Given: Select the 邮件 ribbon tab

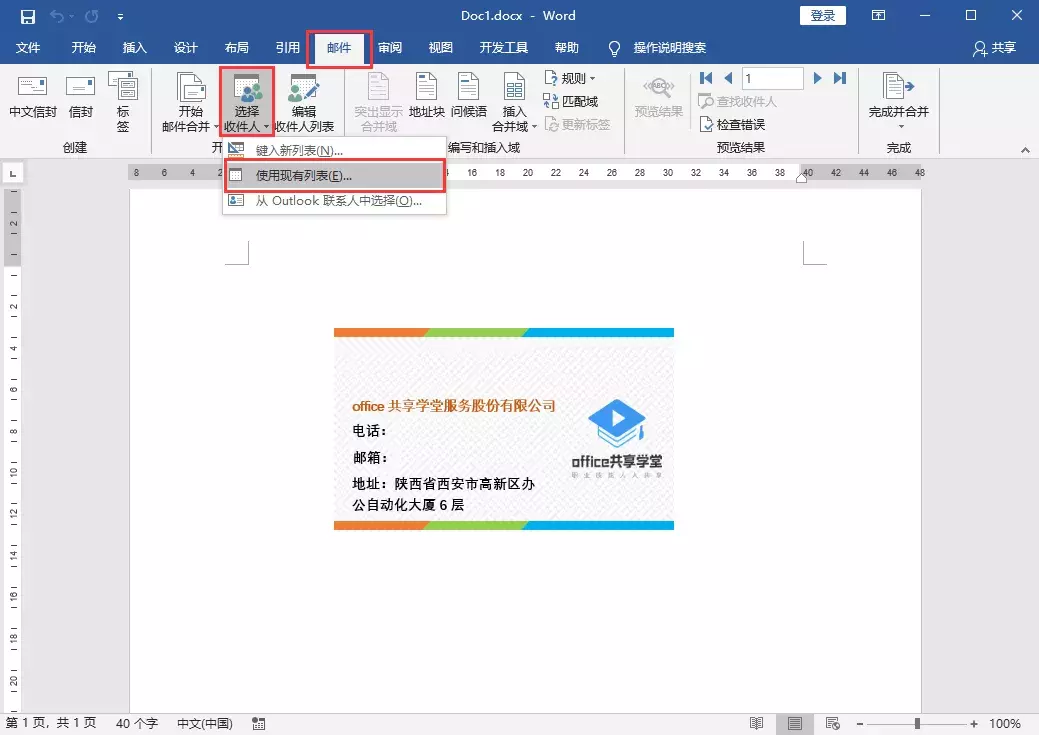Looking at the screenshot, I should click(x=339, y=48).
